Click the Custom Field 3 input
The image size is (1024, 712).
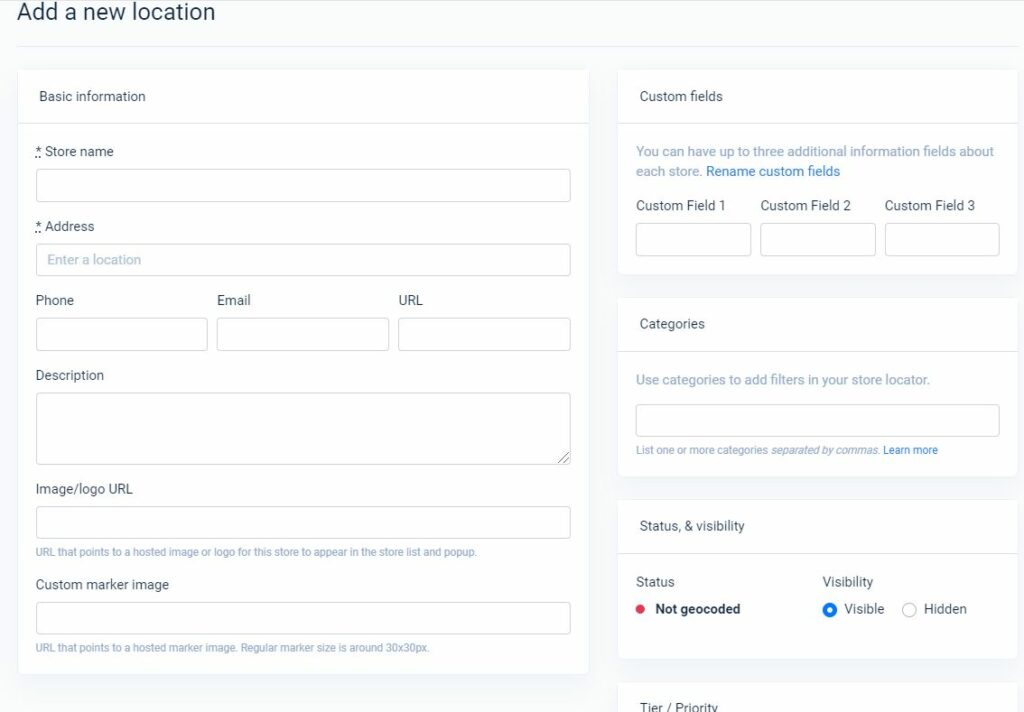coord(941,239)
